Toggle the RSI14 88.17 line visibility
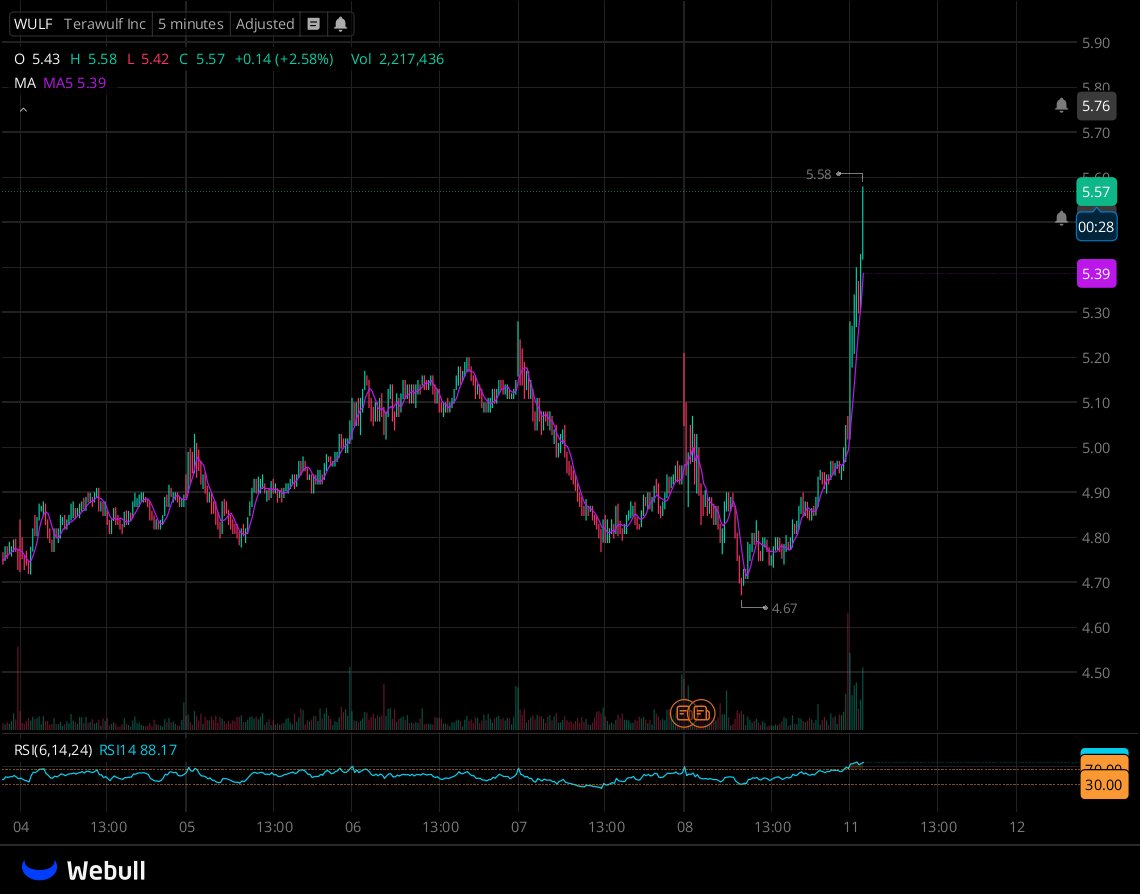 coord(138,749)
